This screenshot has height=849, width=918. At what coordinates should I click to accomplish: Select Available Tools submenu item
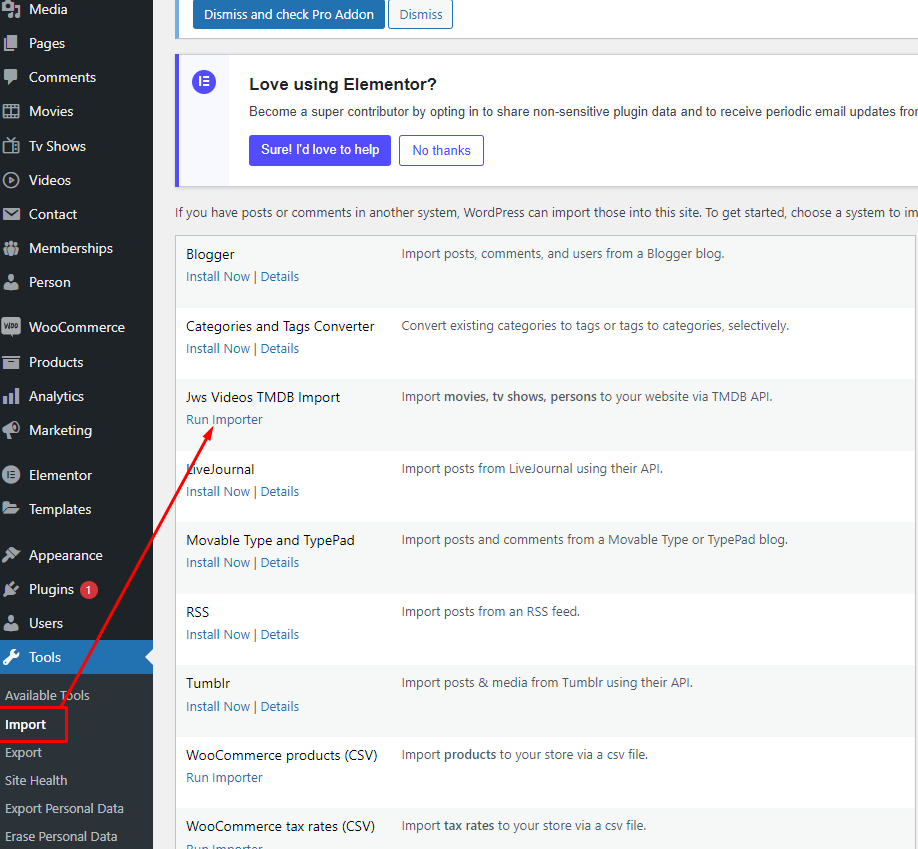(x=47, y=696)
